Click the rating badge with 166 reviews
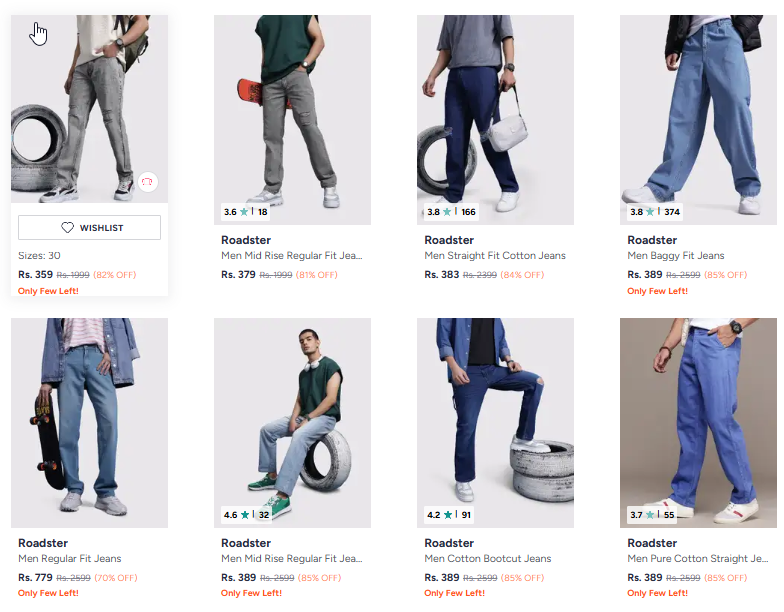784x612 pixels. pyautogui.click(x=451, y=212)
